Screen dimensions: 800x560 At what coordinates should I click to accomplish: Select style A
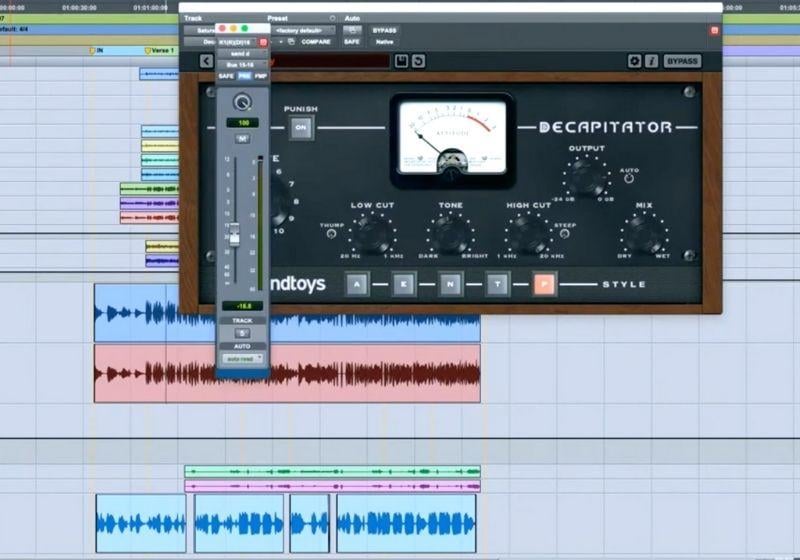point(357,285)
